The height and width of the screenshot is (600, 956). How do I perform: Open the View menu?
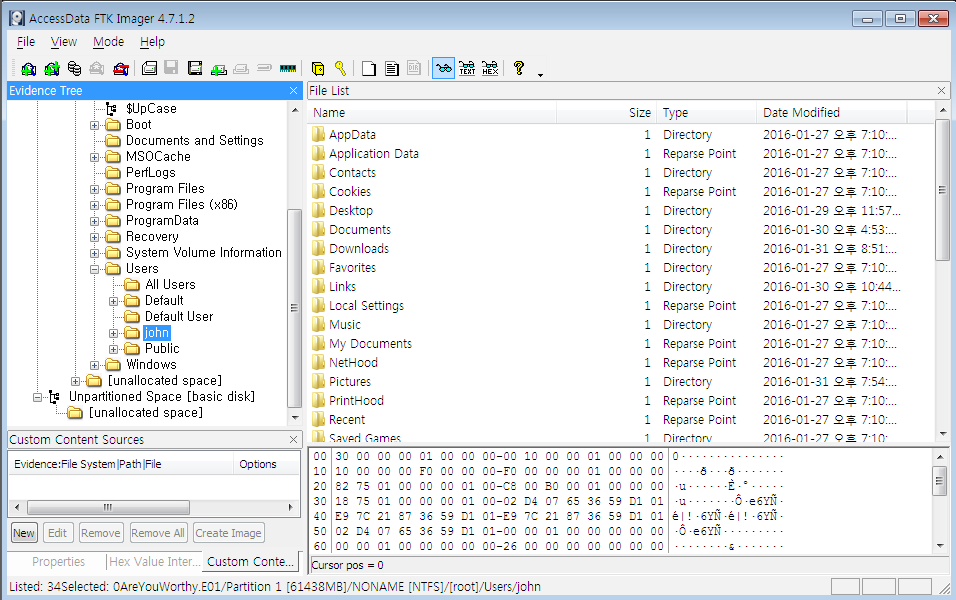63,41
